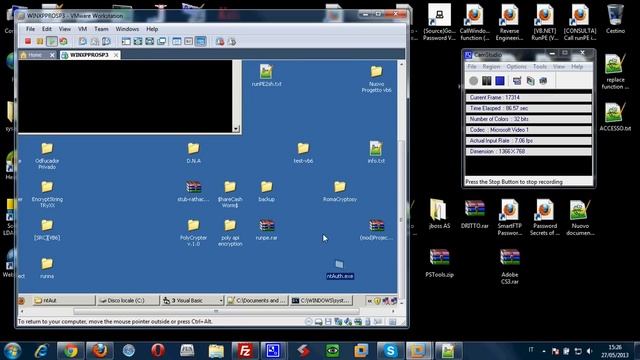Close the WINXPPROSP3 tab
This screenshot has height=360, width=640.
pos(116,55)
